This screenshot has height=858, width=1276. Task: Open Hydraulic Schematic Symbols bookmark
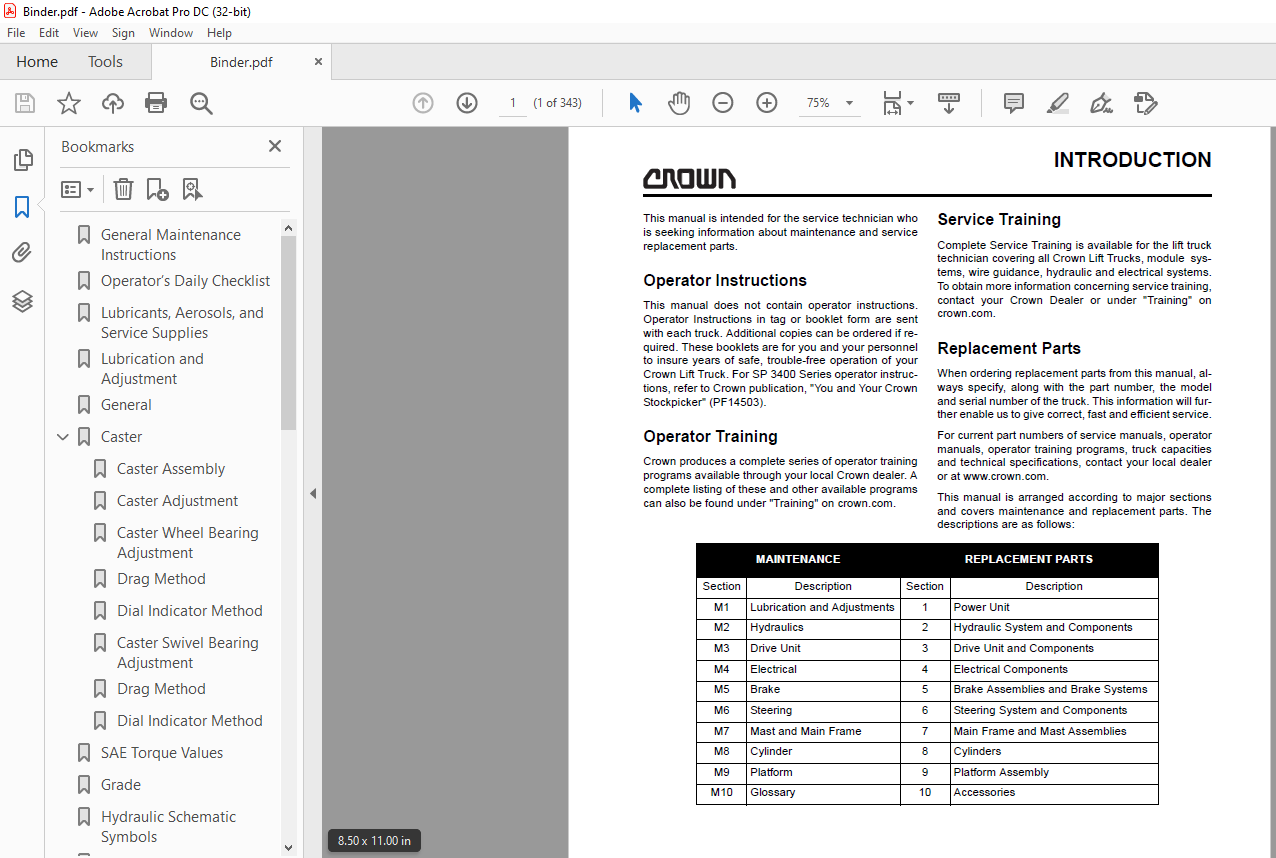pyautogui.click(x=168, y=827)
